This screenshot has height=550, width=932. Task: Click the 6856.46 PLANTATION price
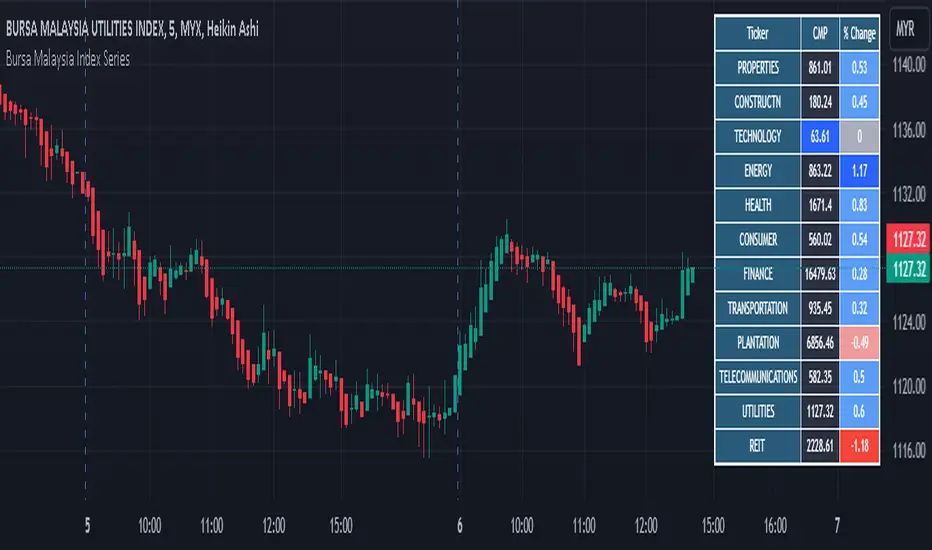pyautogui.click(x=820, y=342)
